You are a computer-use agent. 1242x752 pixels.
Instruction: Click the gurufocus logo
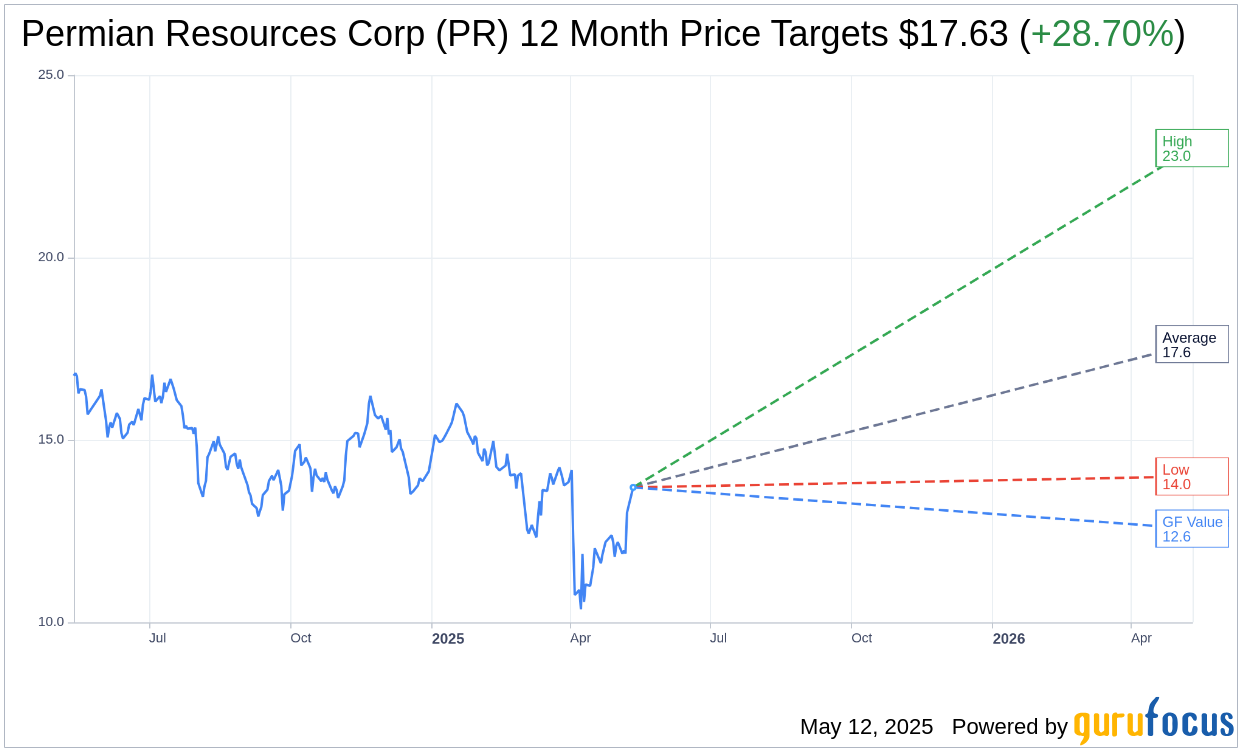pyautogui.click(x=1153, y=721)
